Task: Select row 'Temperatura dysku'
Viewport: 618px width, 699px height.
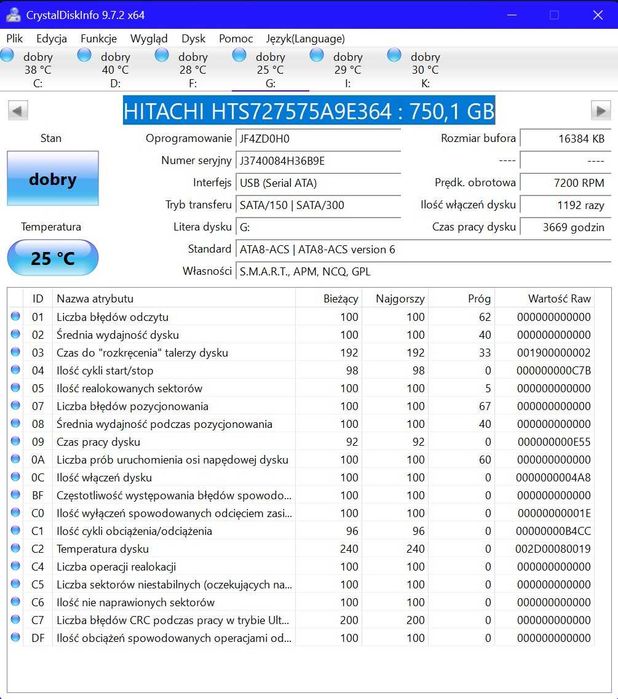Action: tap(301, 548)
